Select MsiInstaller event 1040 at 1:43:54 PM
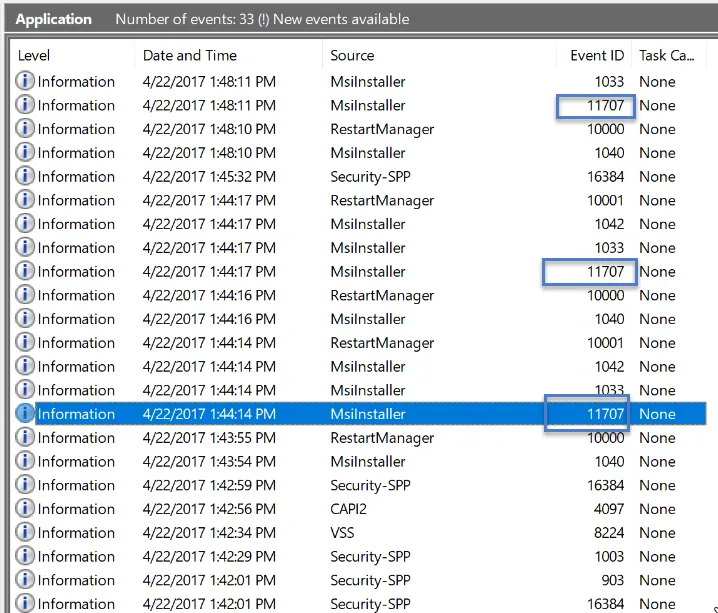Viewport: 718px width, 613px height. [x=359, y=461]
